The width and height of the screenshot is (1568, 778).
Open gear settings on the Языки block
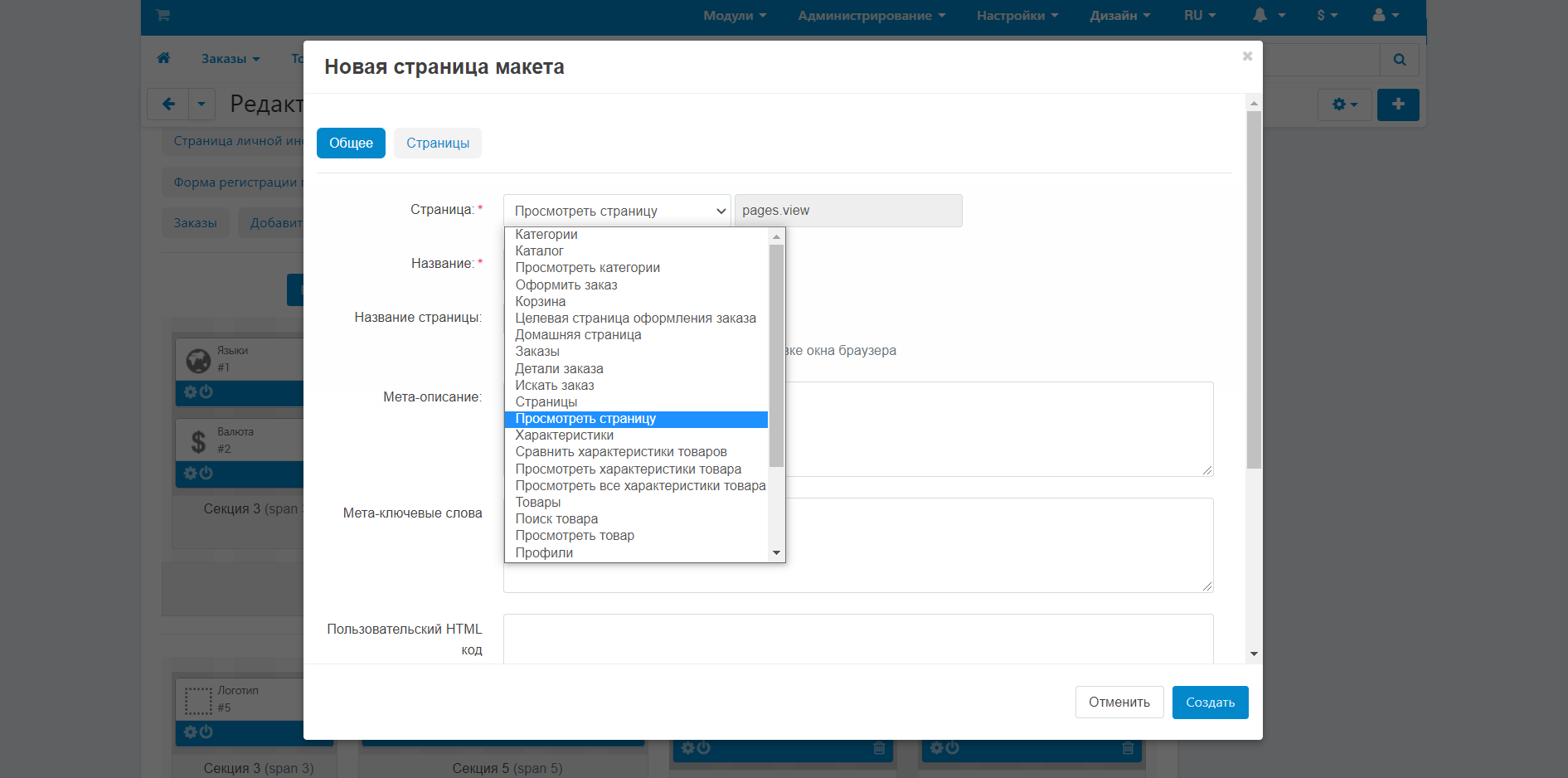click(191, 391)
